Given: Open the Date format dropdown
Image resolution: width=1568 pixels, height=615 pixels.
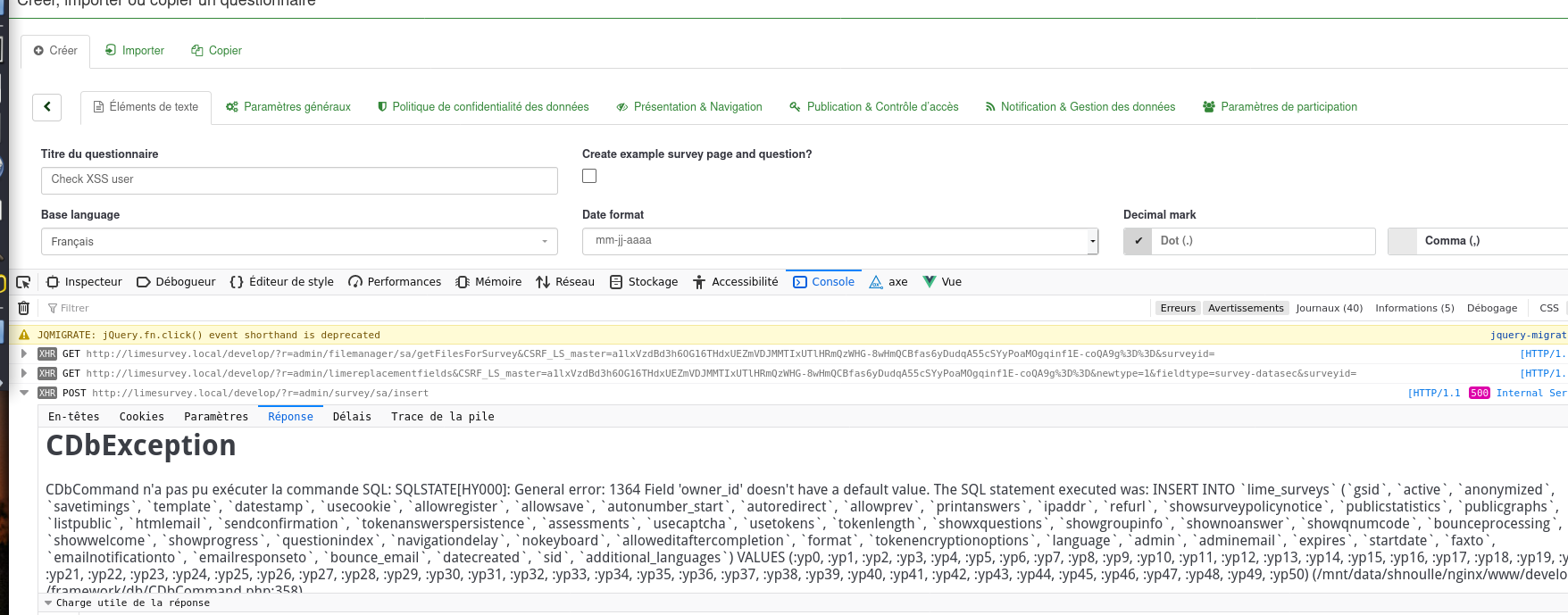Looking at the screenshot, I should pos(839,241).
